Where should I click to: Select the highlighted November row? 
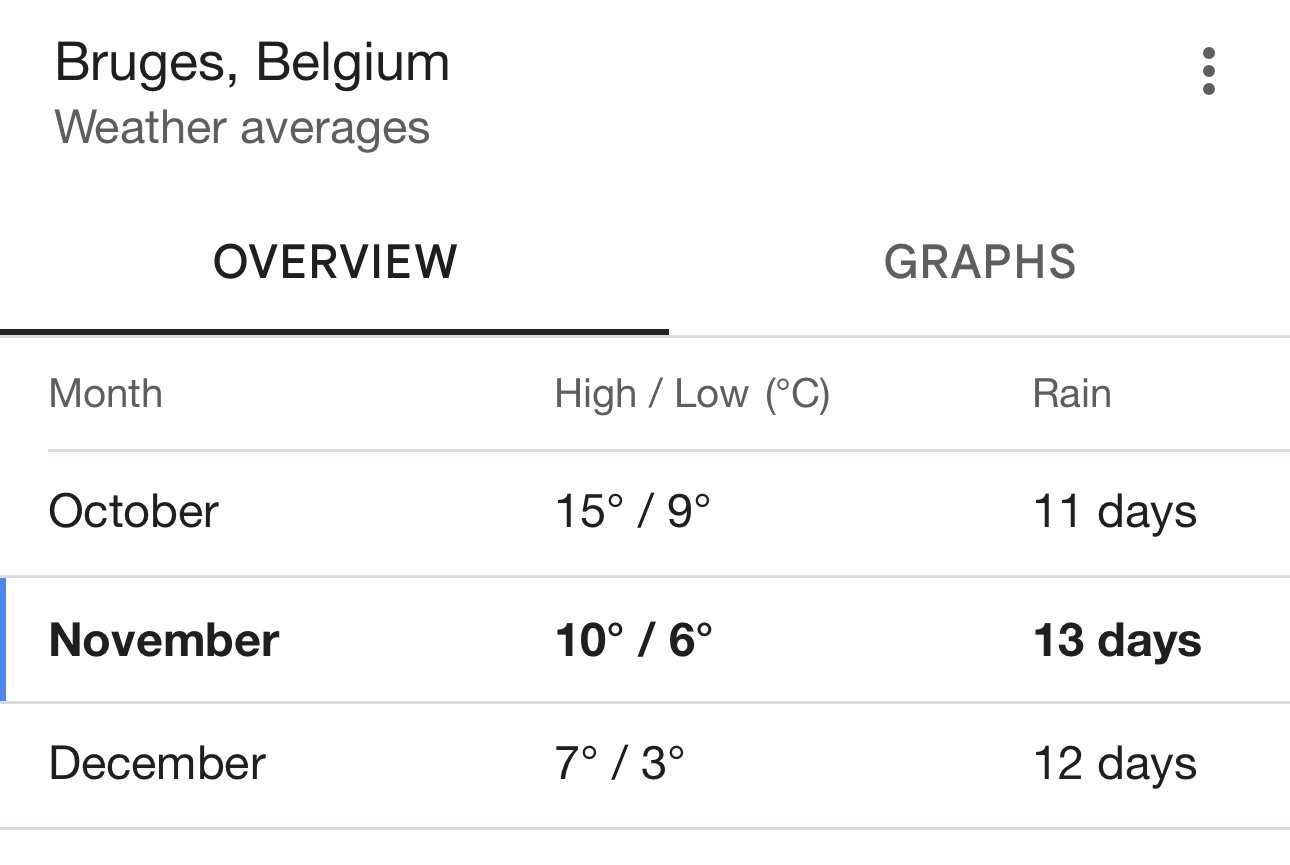coord(645,640)
